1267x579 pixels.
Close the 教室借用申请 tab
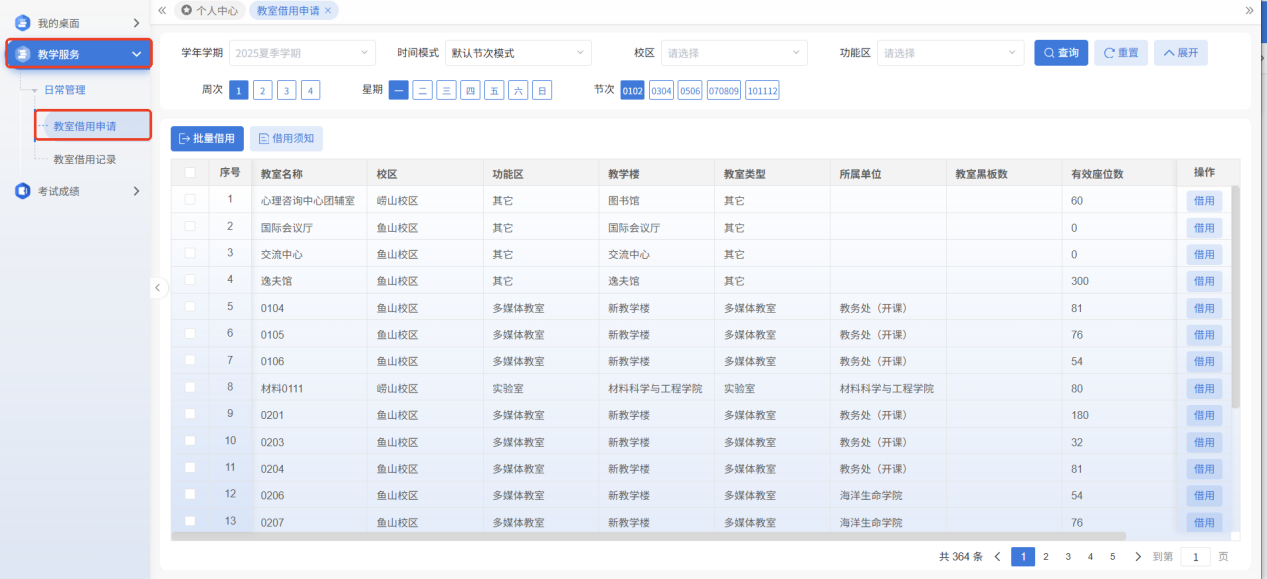(x=328, y=10)
